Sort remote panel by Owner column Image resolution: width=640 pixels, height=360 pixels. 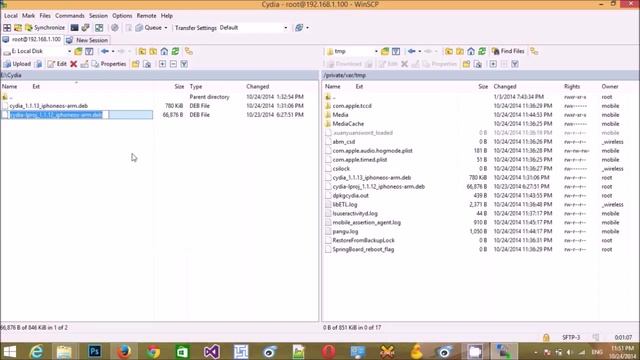[x=610, y=87]
